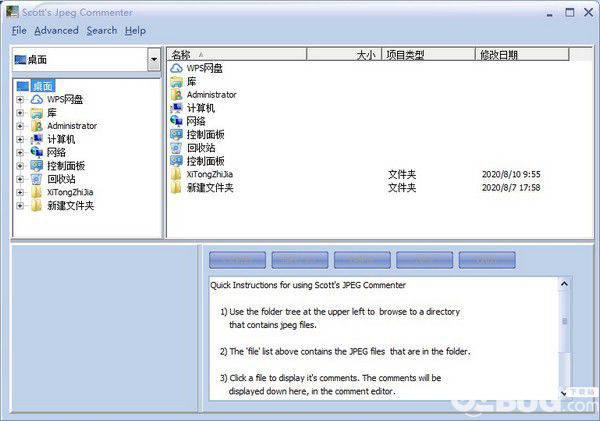The image size is (600, 421).
Task: Click the 回收站 recycle bin icon in tree
Action: 37,179
